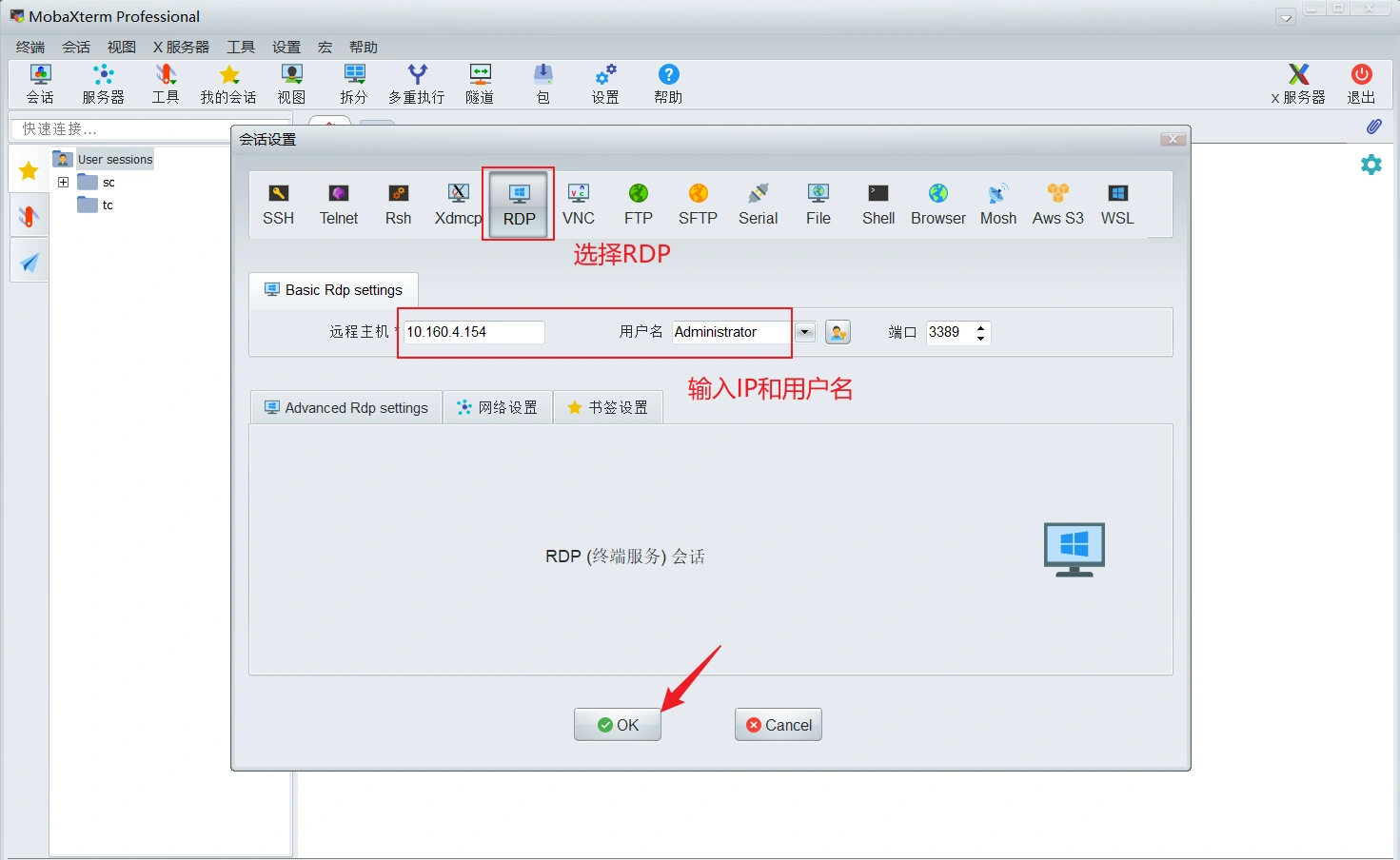Click the 服务器 toolbar icon
Image resolution: width=1400 pixels, height=860 pixels.
pos(103,84)
